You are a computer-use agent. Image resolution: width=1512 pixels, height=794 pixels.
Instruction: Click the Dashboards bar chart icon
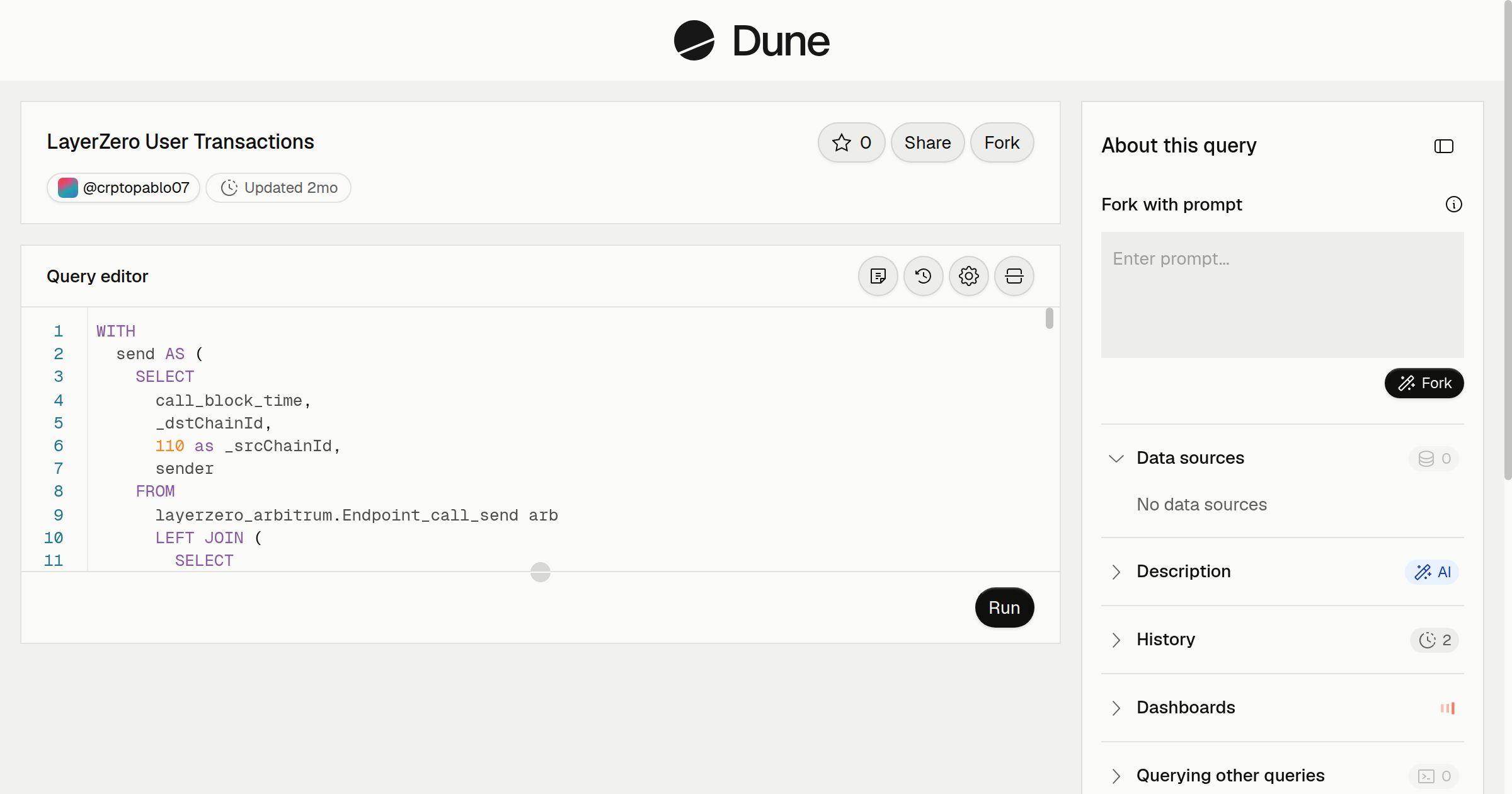click(1447, 708)
